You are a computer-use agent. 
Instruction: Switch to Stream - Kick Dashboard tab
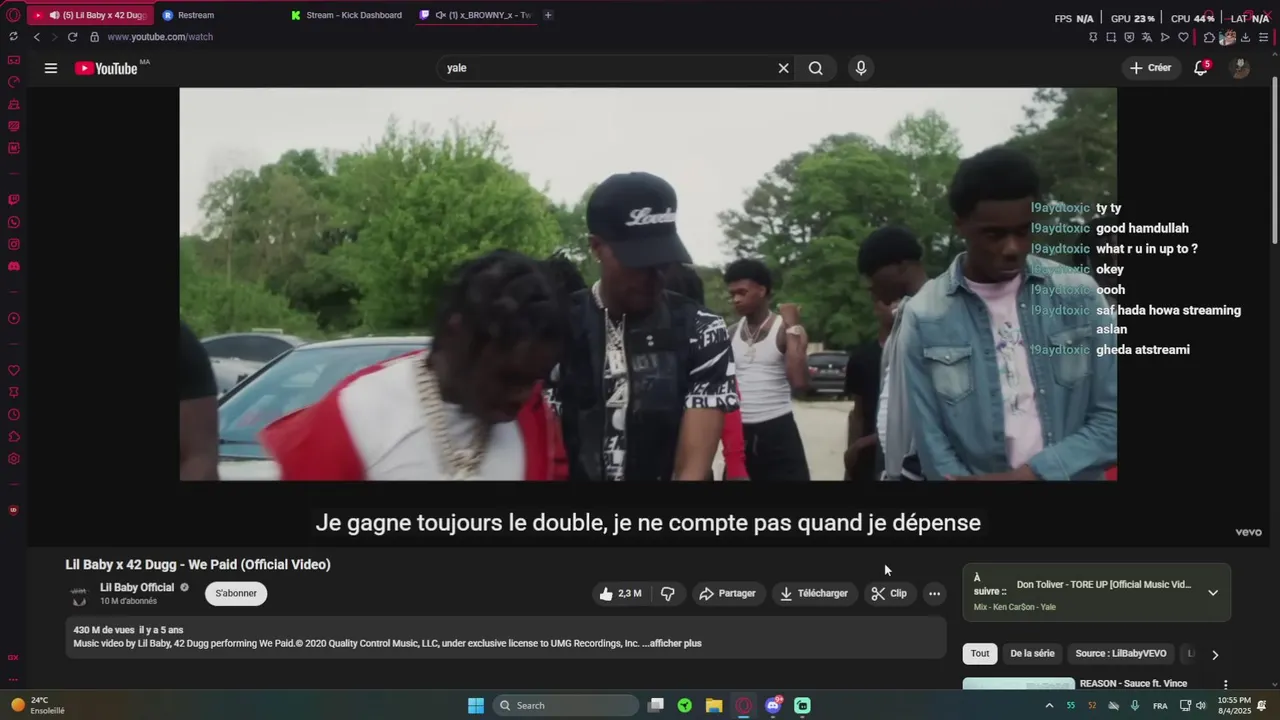click(347, 15)
